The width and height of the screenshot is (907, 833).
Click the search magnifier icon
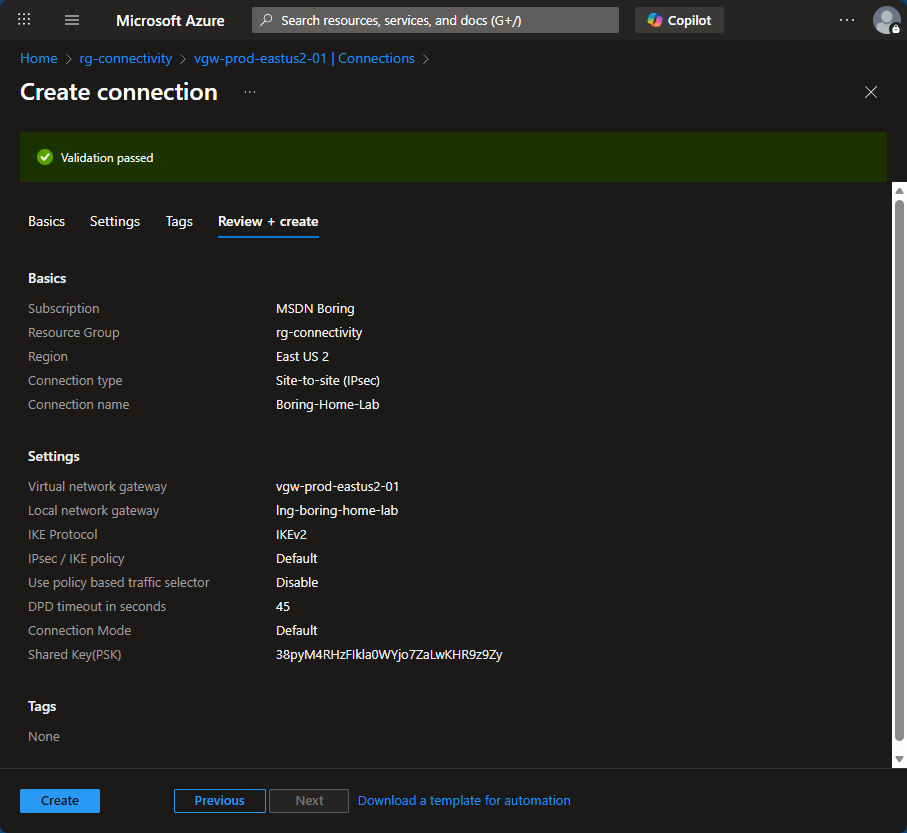[x=266, y=20]
